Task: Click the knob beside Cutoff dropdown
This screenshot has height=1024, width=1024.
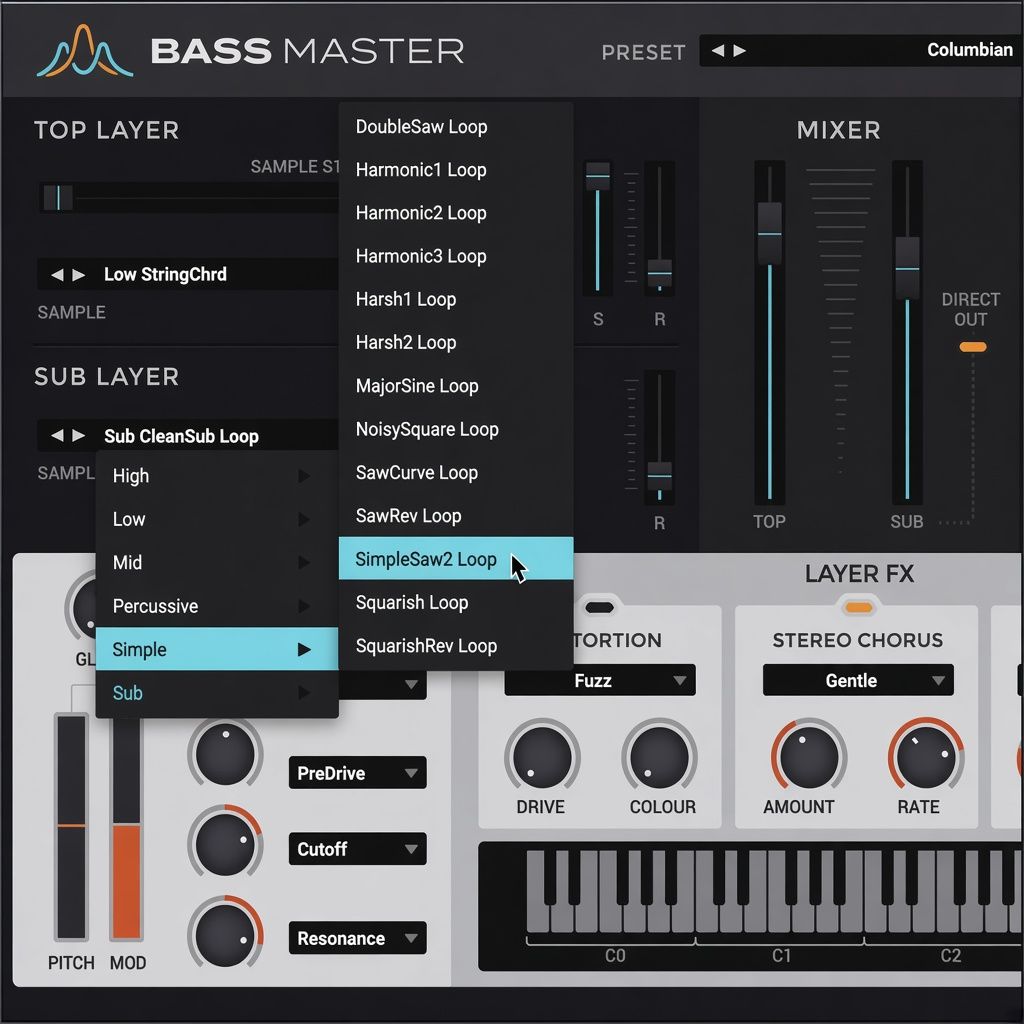Action: [225, 844]
